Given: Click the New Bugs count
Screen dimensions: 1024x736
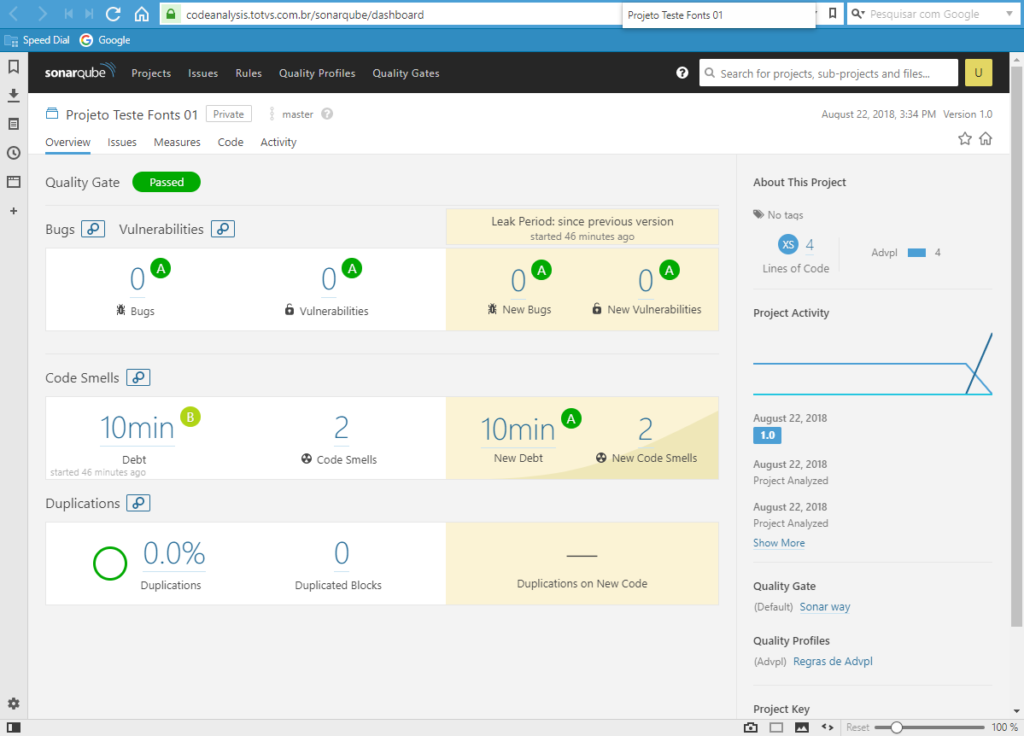Looking at the screenshot, I should click(518, 281).
